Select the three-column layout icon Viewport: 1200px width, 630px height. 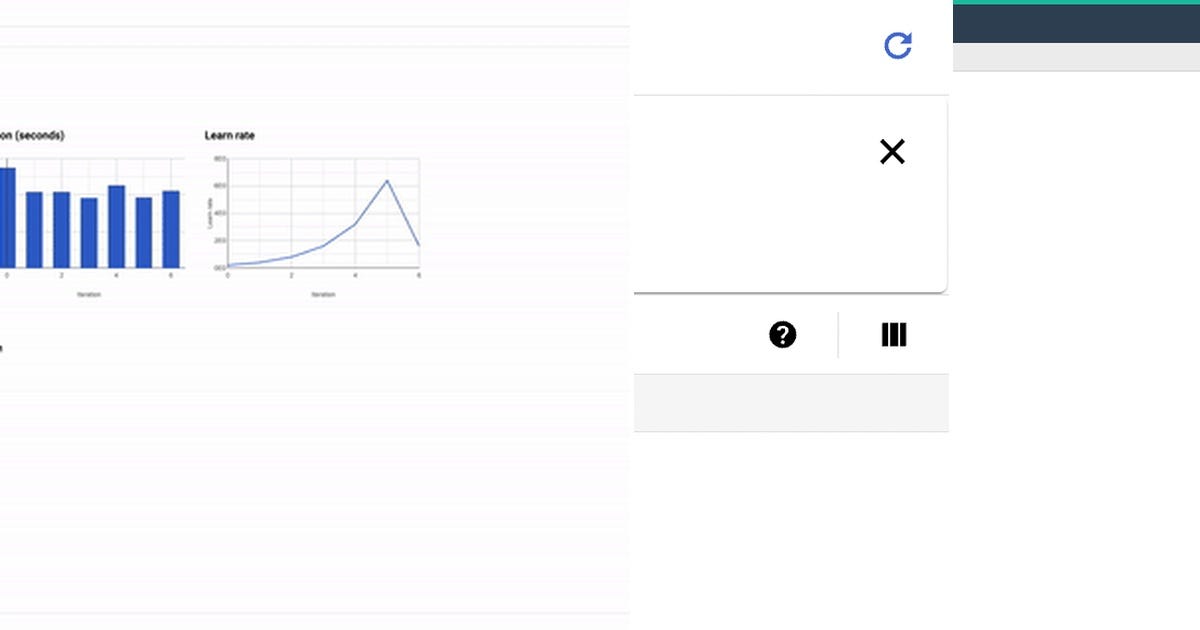(x=893, y=334)
